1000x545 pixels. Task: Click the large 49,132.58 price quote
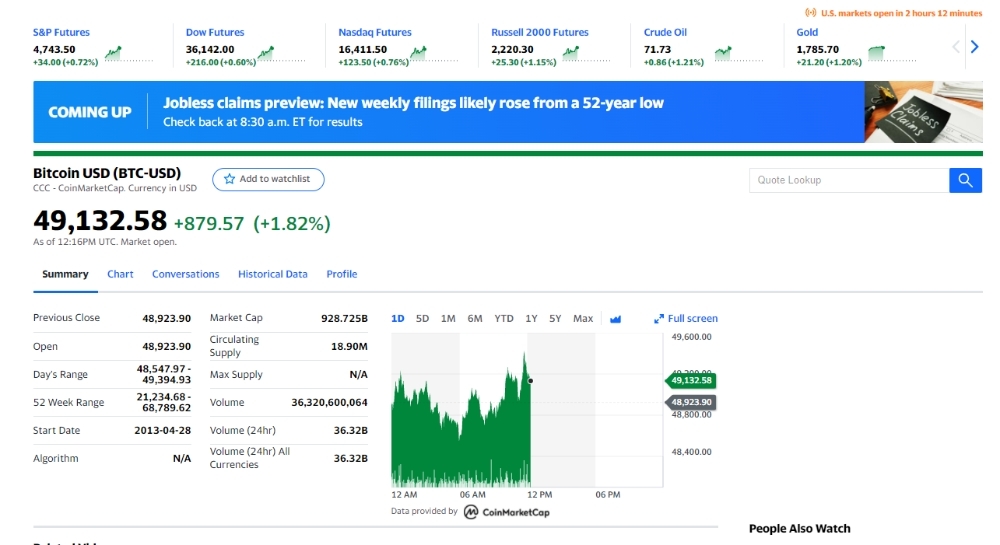(x=100, y=221)
